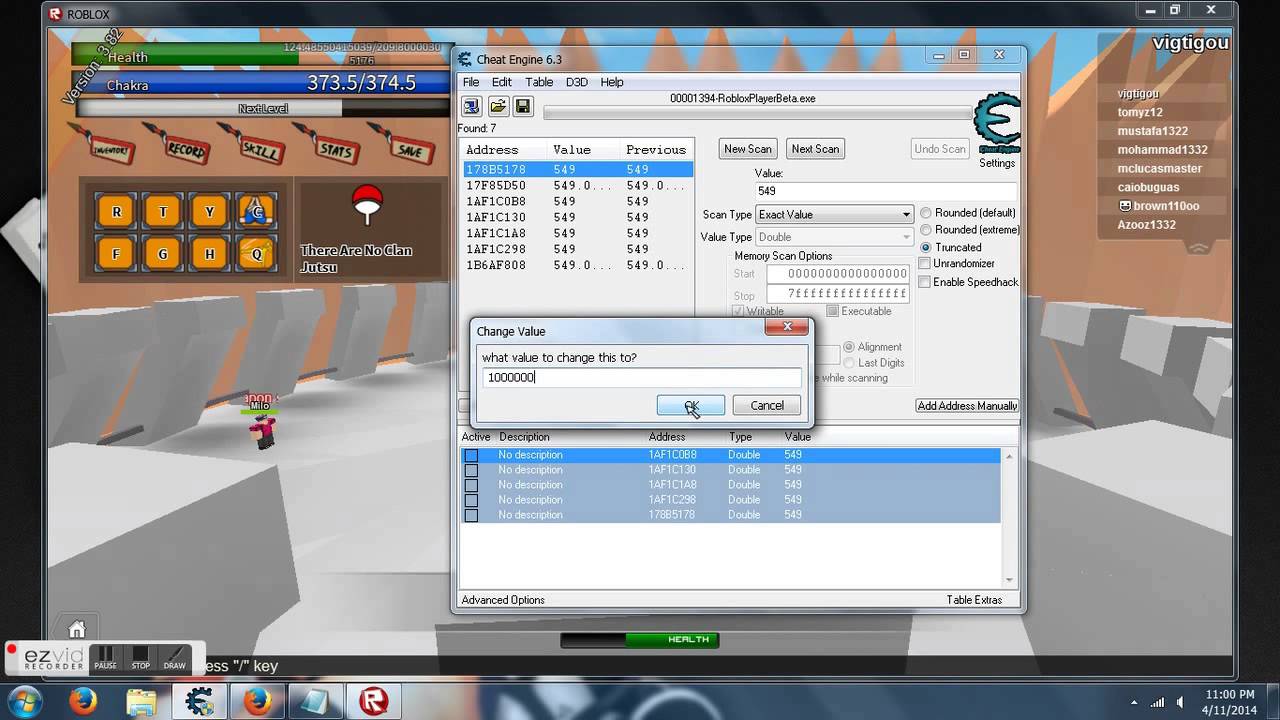Click the save floppy disk icon
This screenshot has height=720, width=1280.
523,106
